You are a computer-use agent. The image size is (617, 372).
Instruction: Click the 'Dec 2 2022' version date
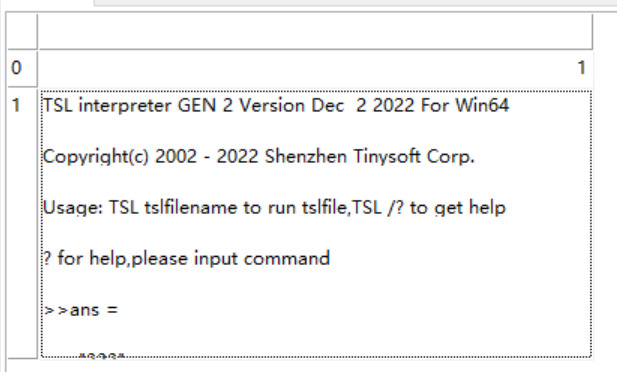coord(362,105)
